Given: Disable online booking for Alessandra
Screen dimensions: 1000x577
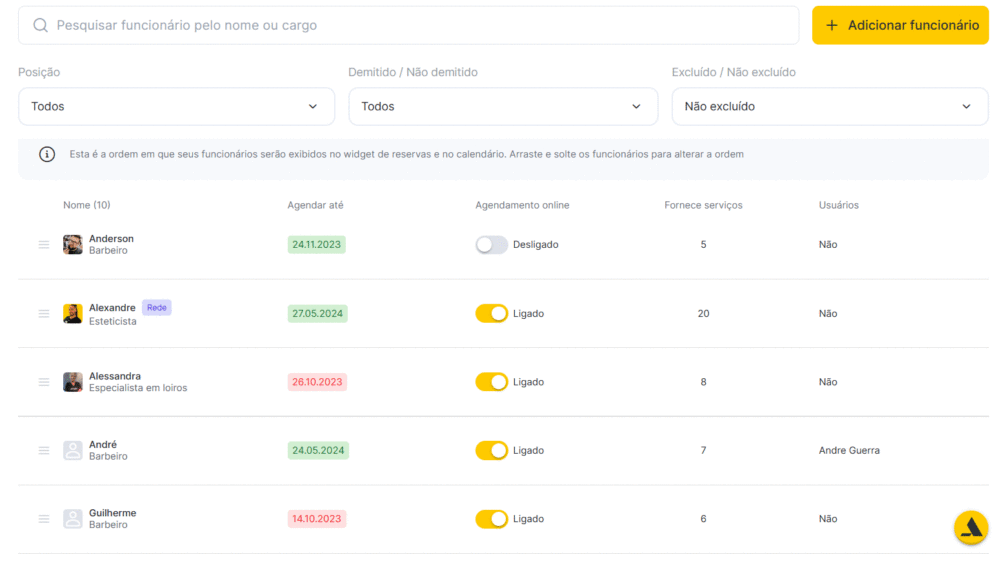Looking at the screenshot, I should (491, 382).
